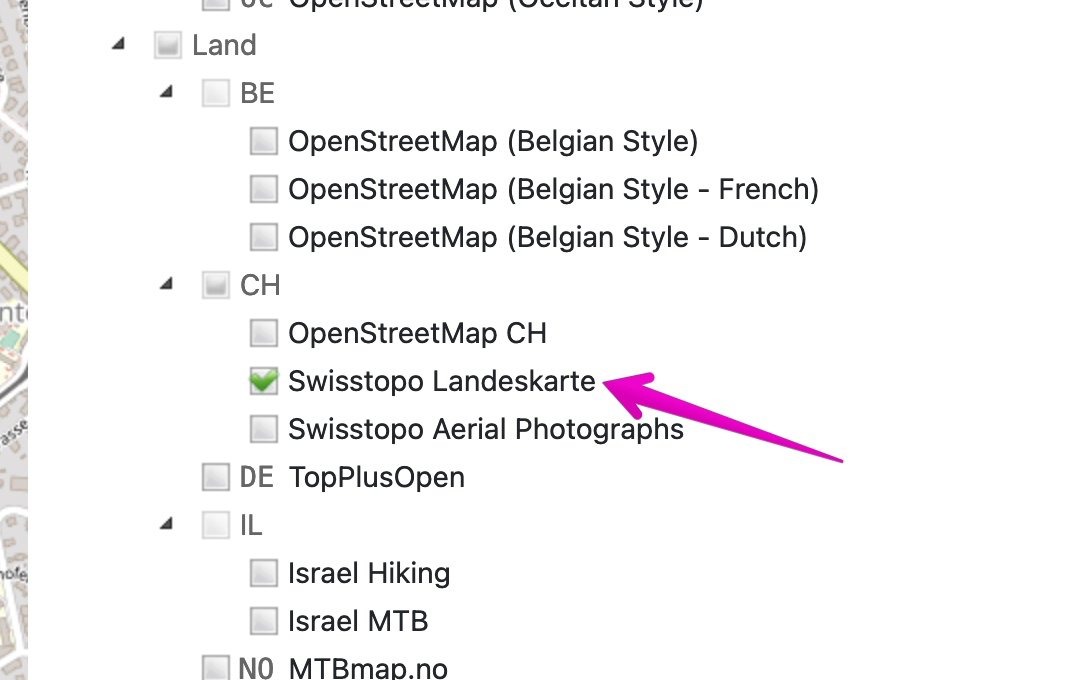
Task: Select the Swisstopo Landeskarte label
Action: click(x=441, y=381)
